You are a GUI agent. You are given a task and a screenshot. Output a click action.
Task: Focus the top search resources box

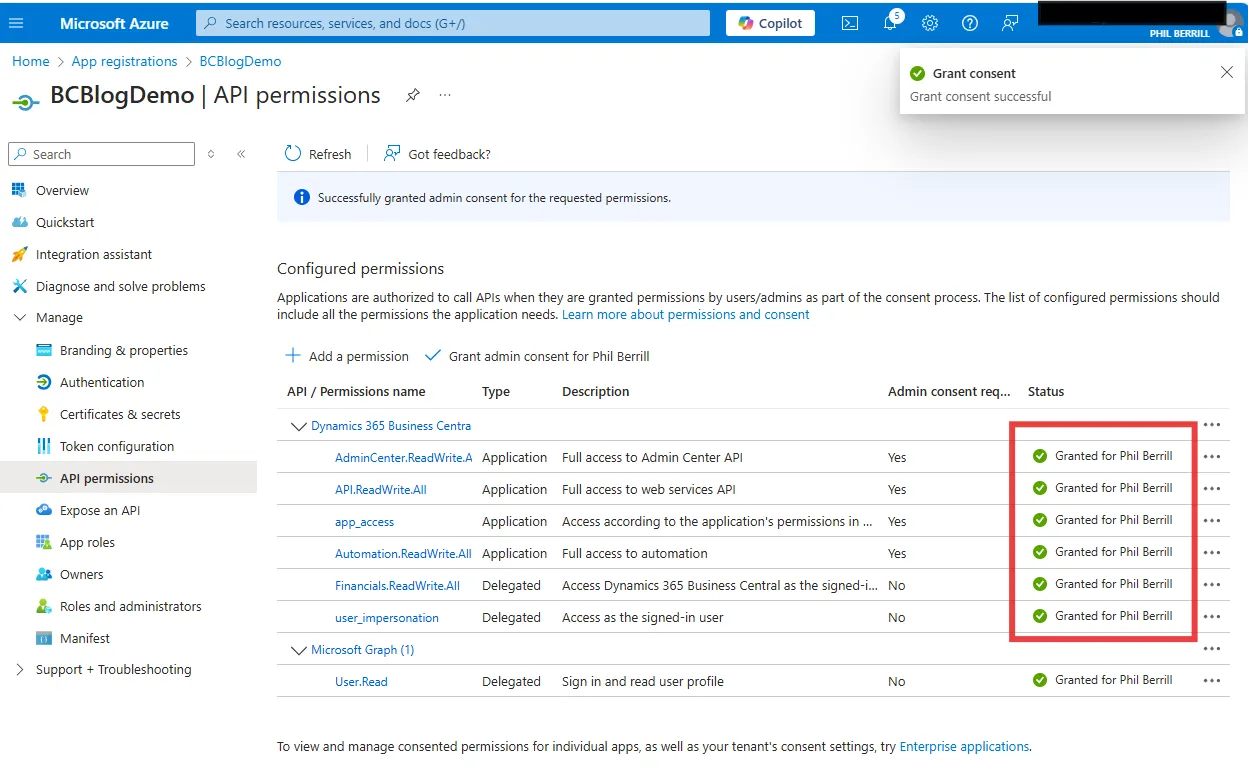click(453, 23)
